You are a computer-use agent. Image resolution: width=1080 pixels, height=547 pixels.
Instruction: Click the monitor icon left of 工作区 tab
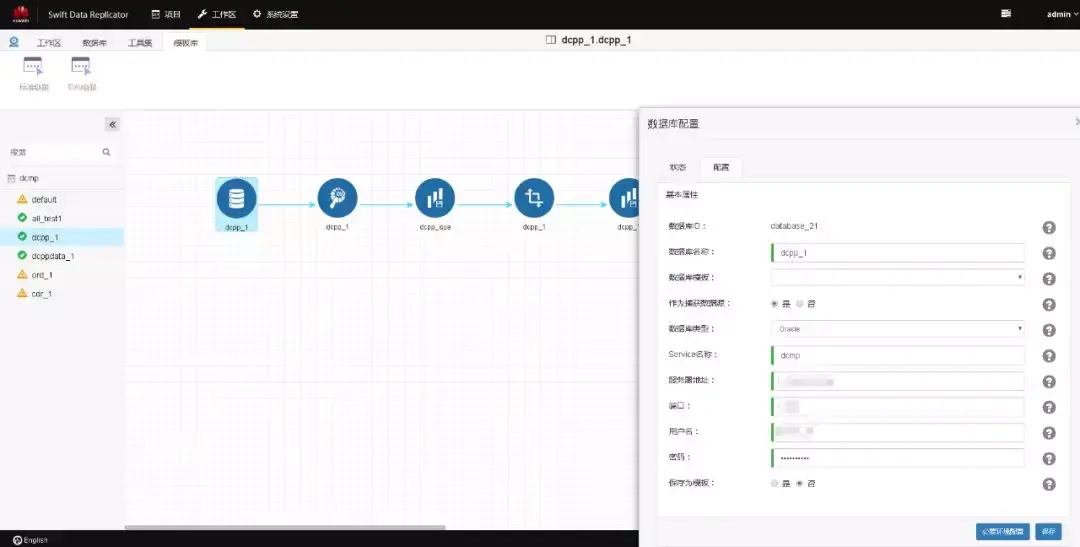click(14, 42)
